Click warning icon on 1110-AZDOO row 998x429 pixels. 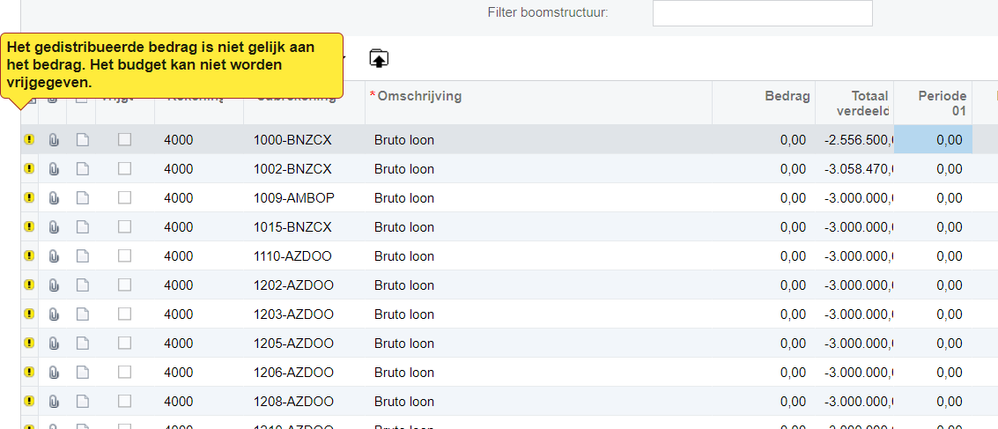(29, 256)
